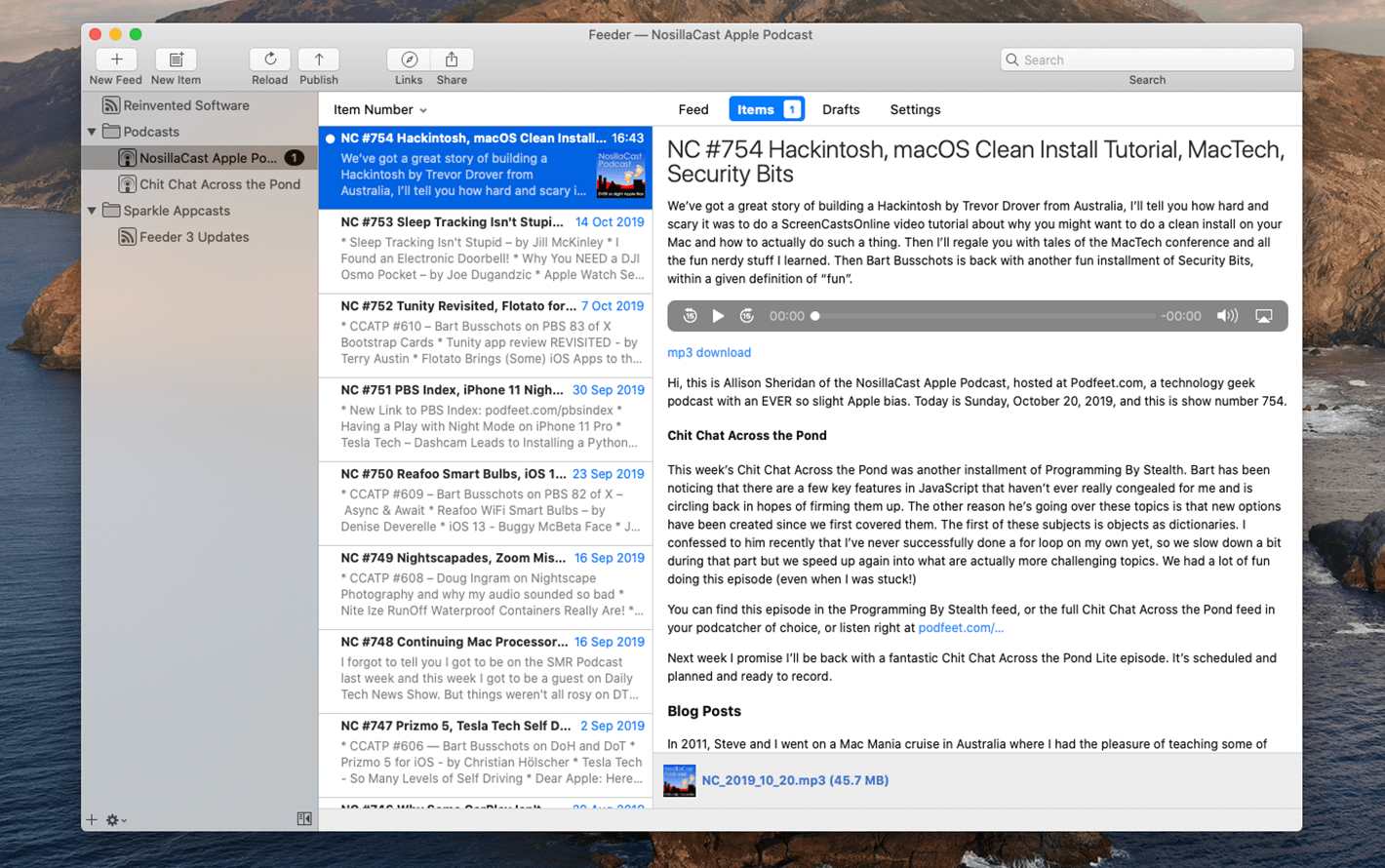Open the mp3 download link

709,353
